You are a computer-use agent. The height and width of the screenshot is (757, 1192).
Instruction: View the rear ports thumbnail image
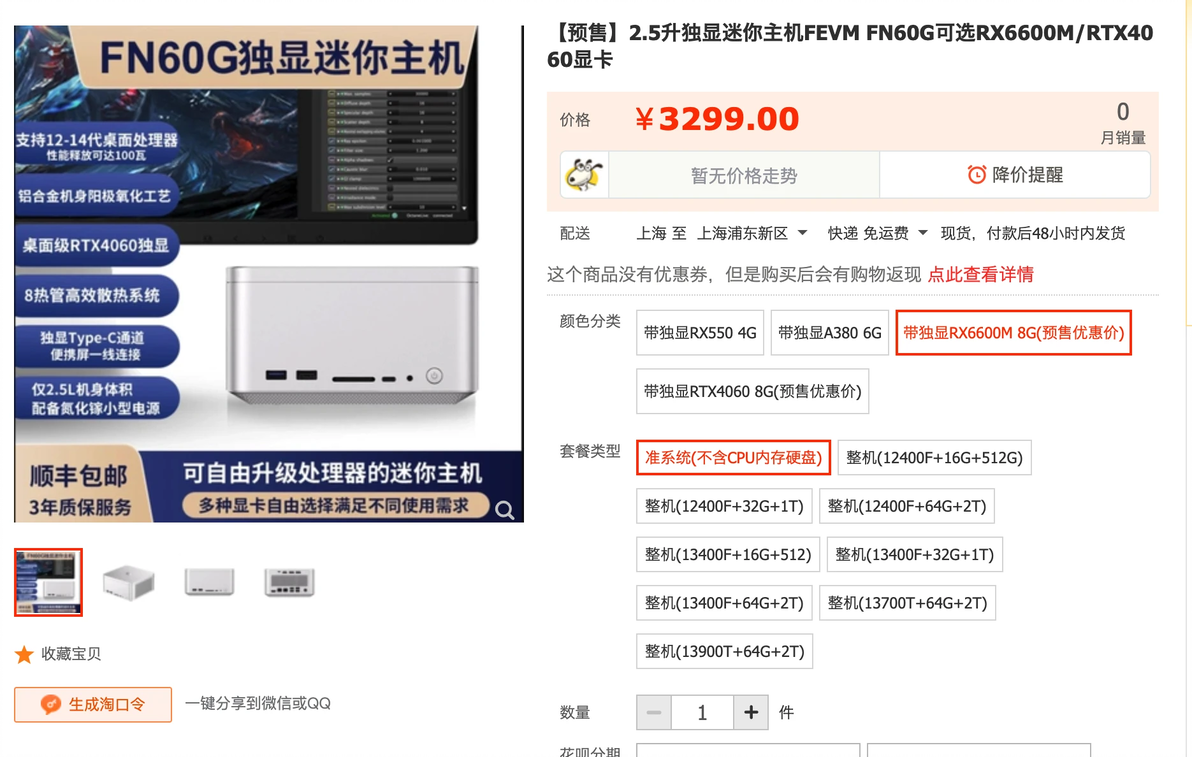pos(289,582)
